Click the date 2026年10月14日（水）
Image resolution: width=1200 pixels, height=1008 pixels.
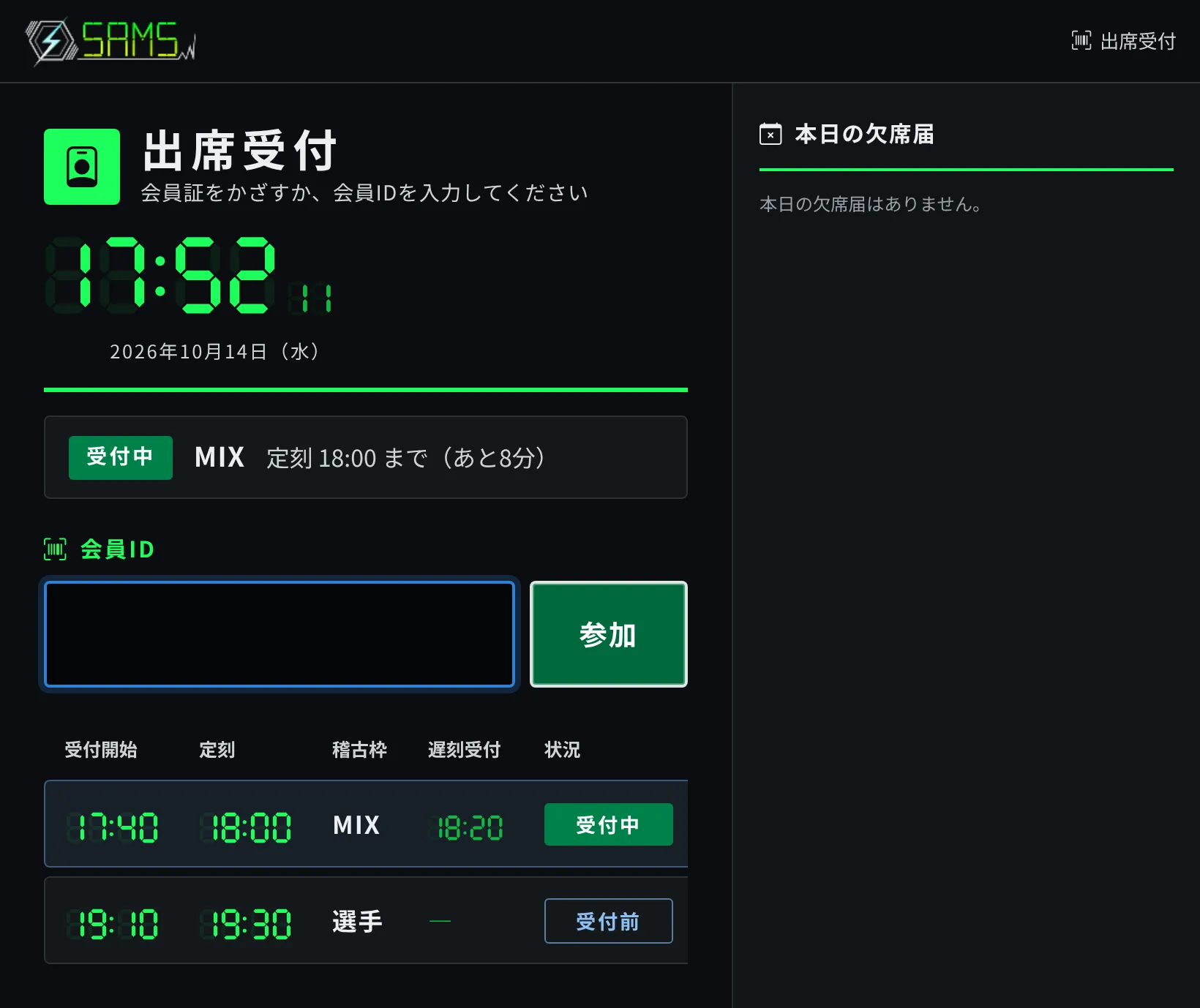pyautogui.click(x=215, y=352)
